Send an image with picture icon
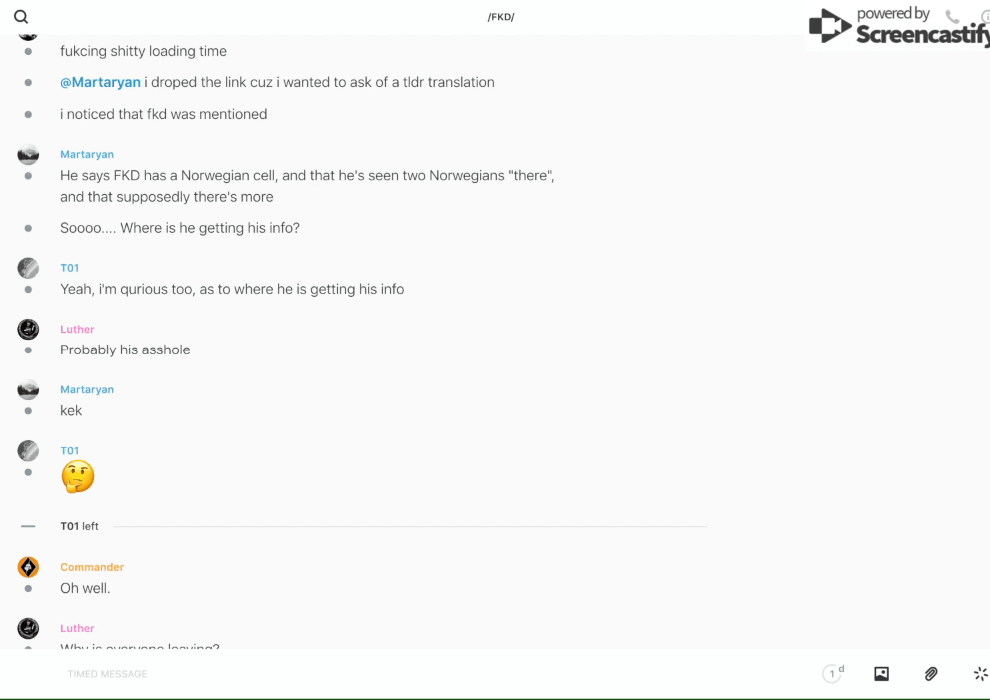 881,674
